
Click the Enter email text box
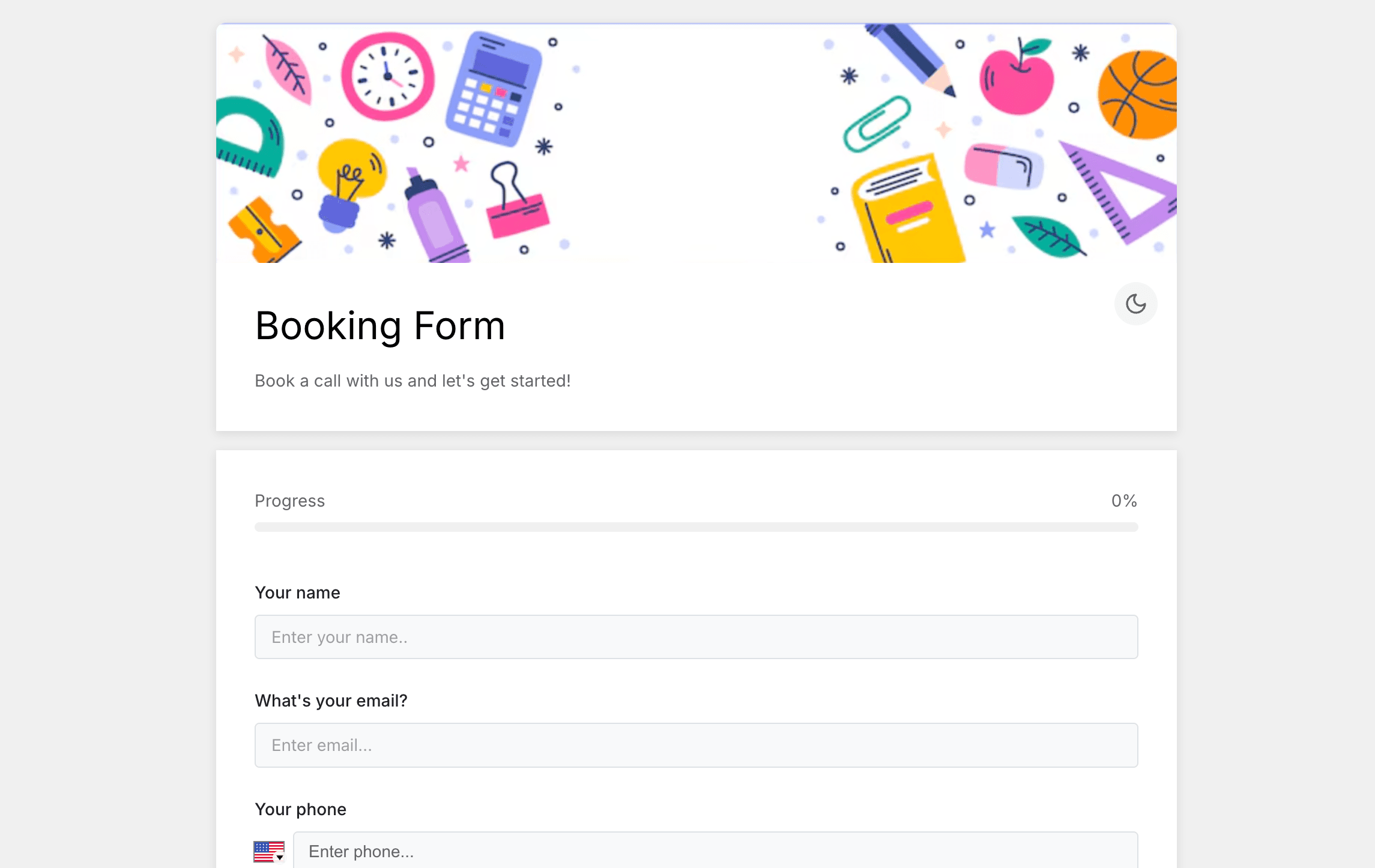tap(696, 745)
